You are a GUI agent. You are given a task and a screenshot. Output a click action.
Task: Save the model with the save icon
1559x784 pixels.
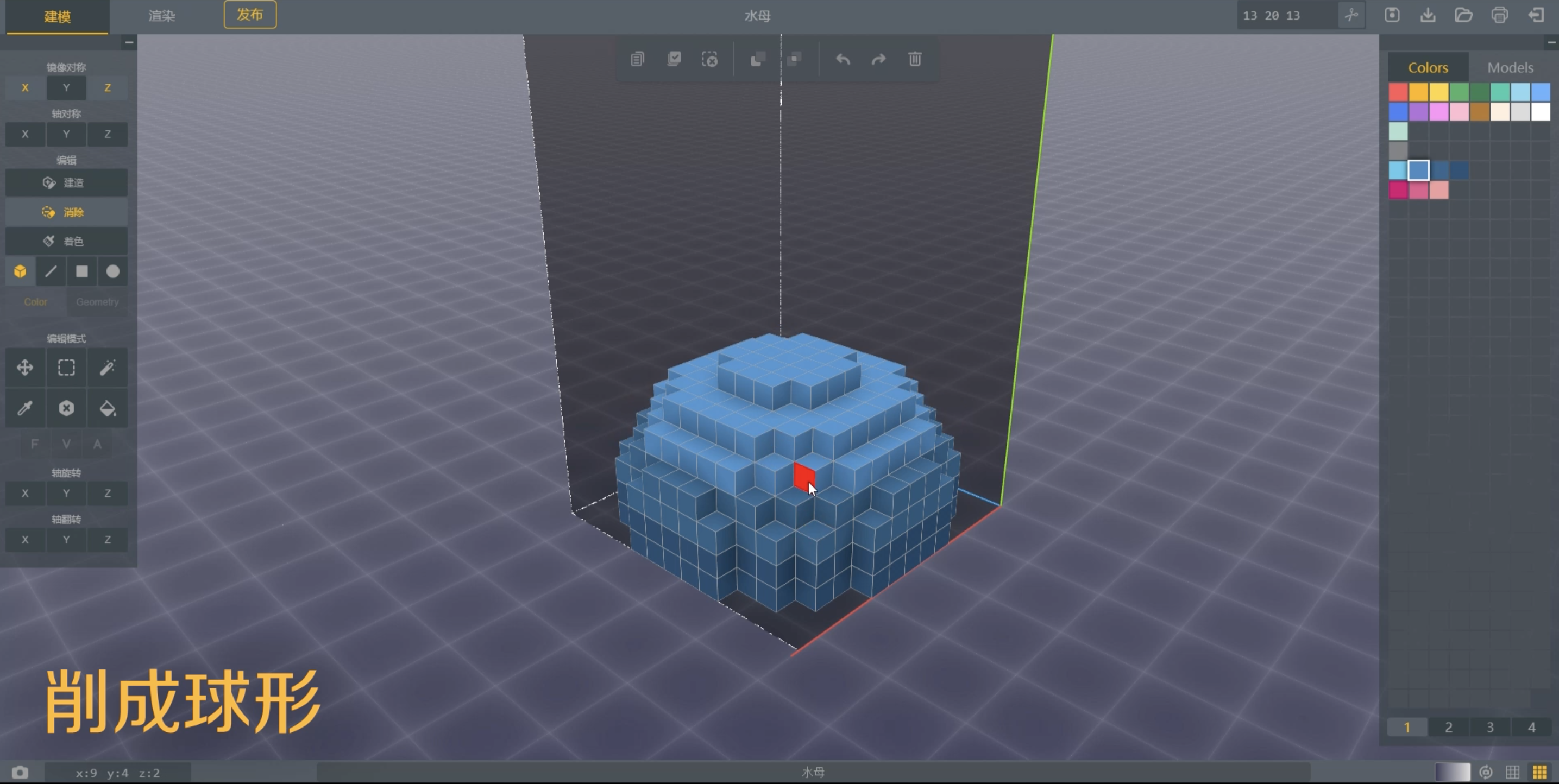coord(1392,15)
